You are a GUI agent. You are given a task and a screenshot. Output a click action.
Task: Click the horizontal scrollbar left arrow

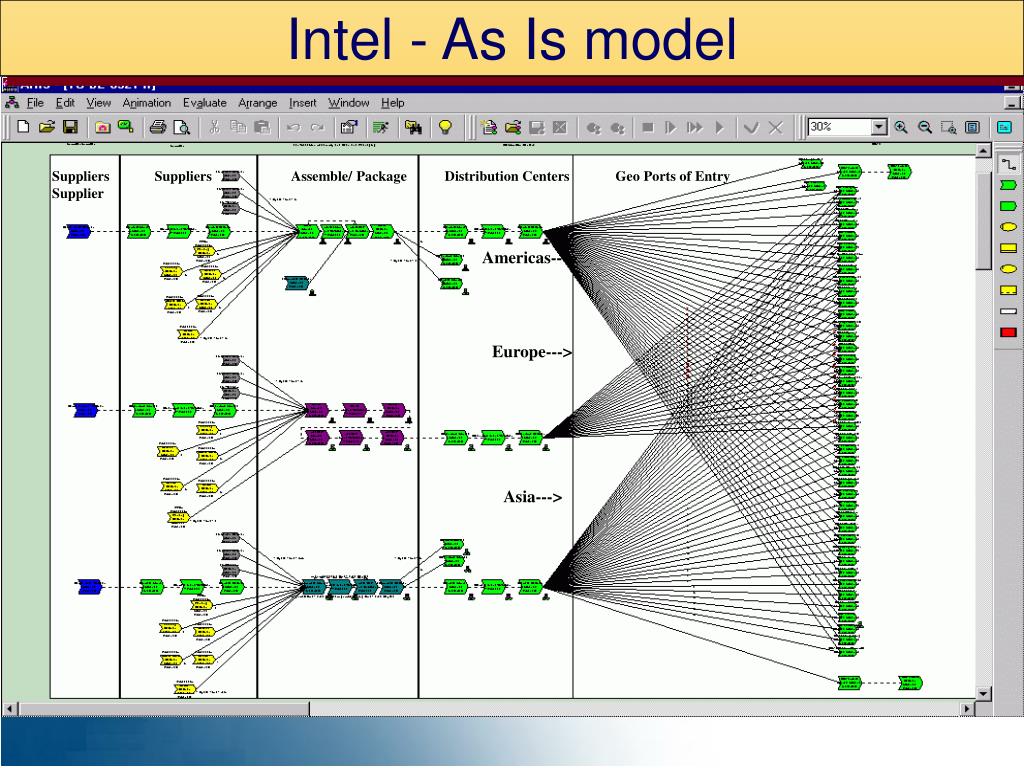coord(9,709)
